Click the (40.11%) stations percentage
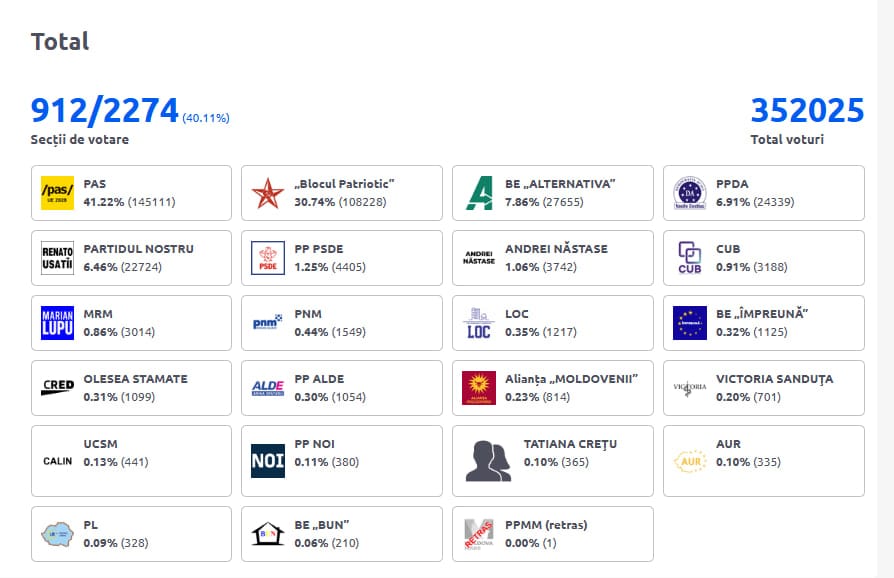Image resolution: width=894 pixels, height=578 pixels. (x=206, y=118)
